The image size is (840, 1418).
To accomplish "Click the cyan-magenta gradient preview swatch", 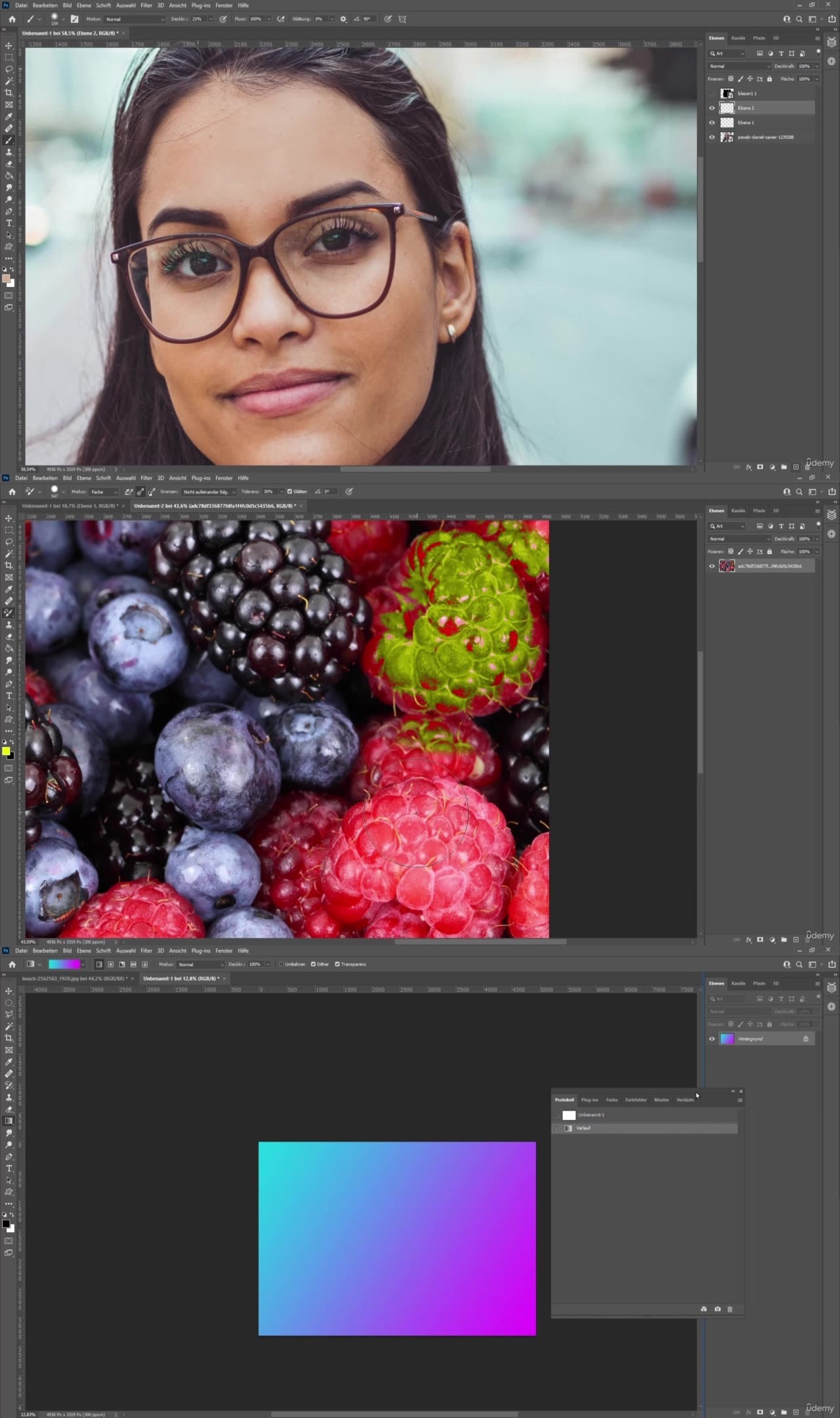I will click(x=64, y=964).
